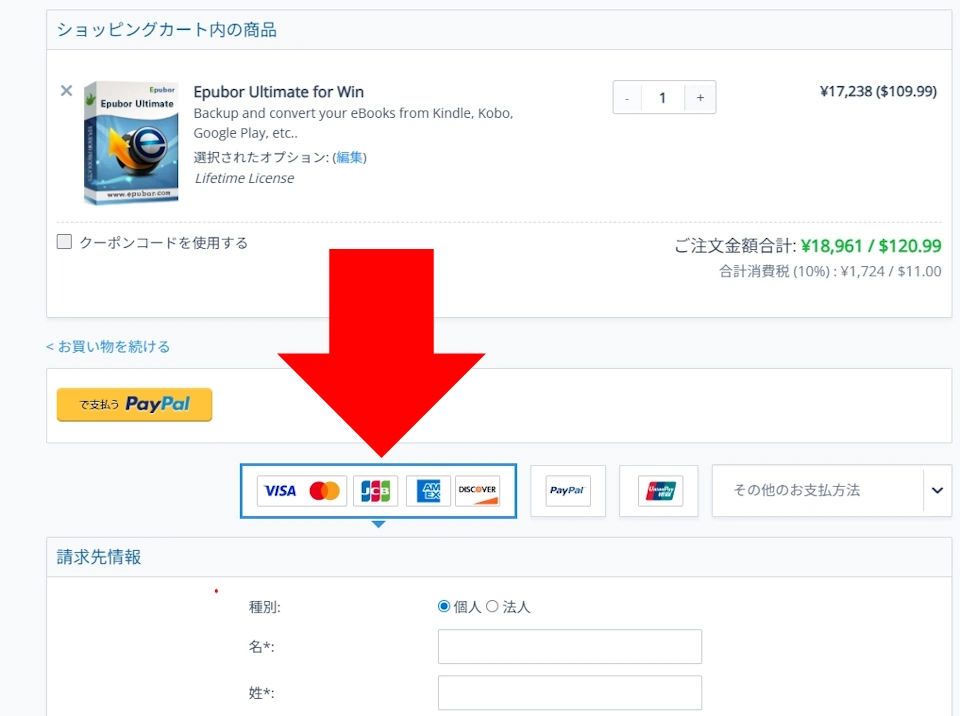Remove Epubor Ultimate from cart with X
Screen dimensions: 960x716
pyautogui.click(x=66, y=91)
